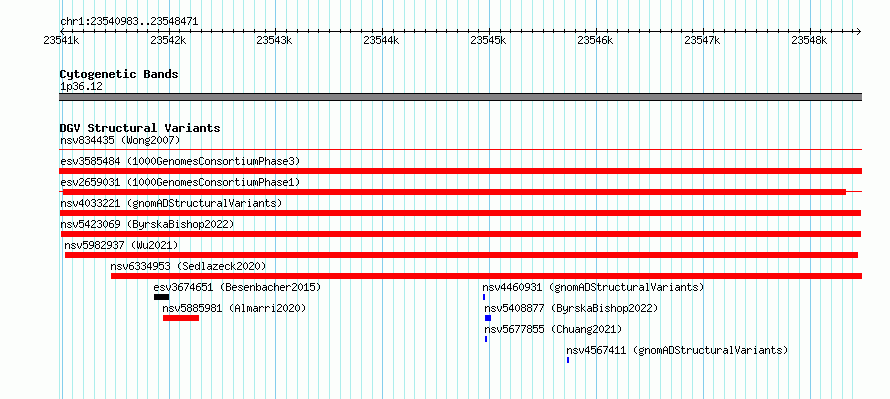The width and height of the screenshot is (890, 399).
Task: Select the blue nsv5408877 variant block
Action: [488, 318]
